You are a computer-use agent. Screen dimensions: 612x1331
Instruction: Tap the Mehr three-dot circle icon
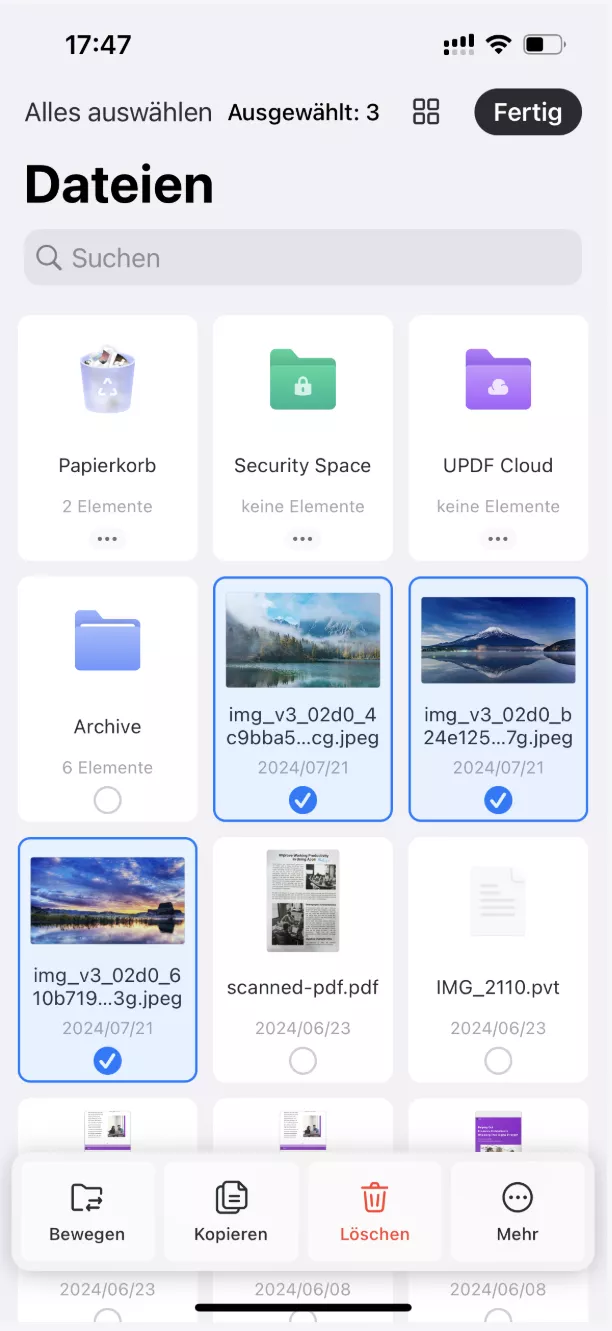pos(518,1196)
